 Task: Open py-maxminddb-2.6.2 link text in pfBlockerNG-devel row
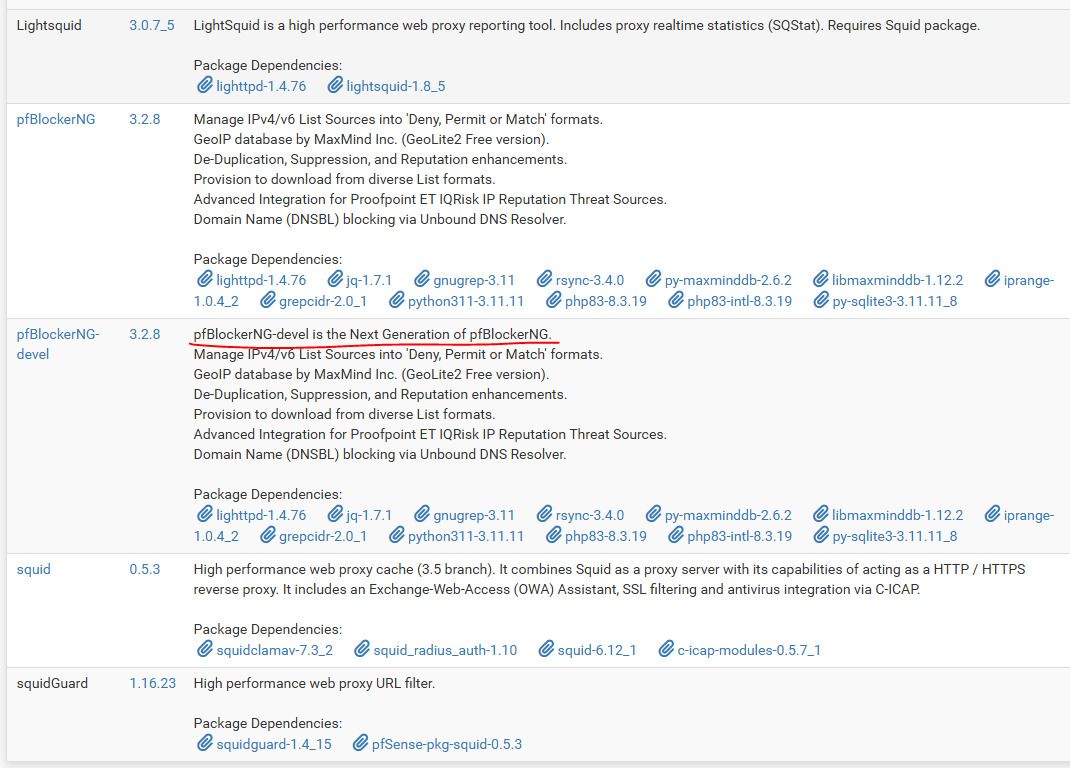(728, 515)
